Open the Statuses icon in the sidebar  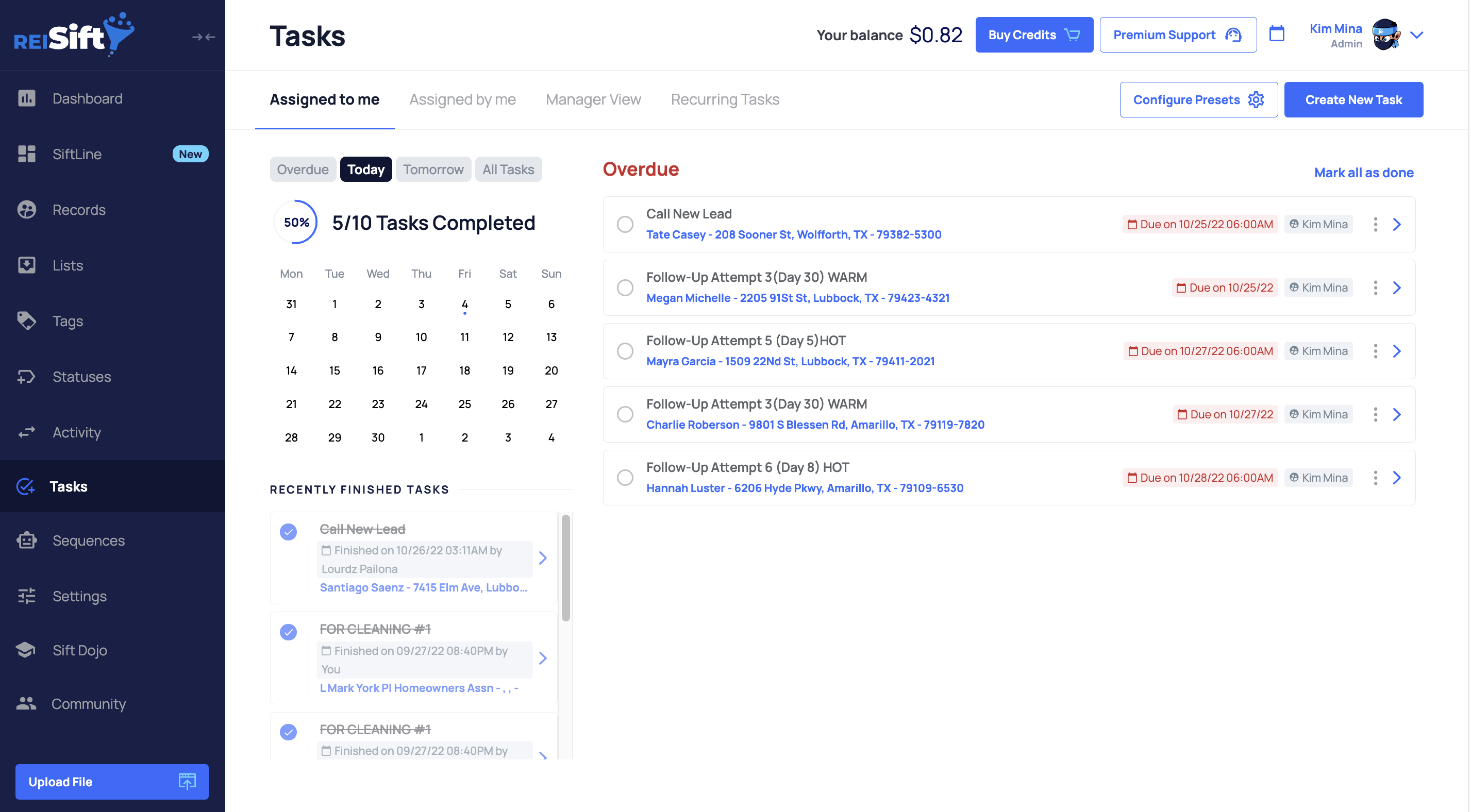pos(27,377)
